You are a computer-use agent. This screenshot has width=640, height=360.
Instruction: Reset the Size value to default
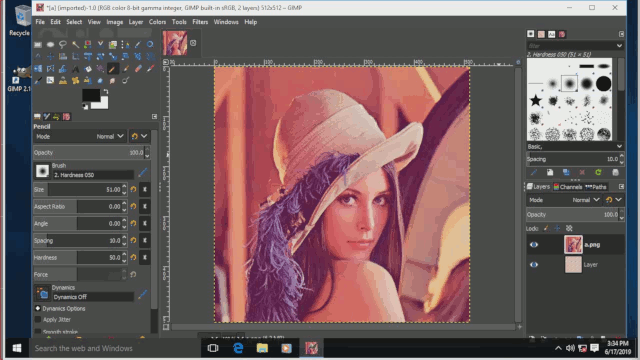tap(133, 189)
